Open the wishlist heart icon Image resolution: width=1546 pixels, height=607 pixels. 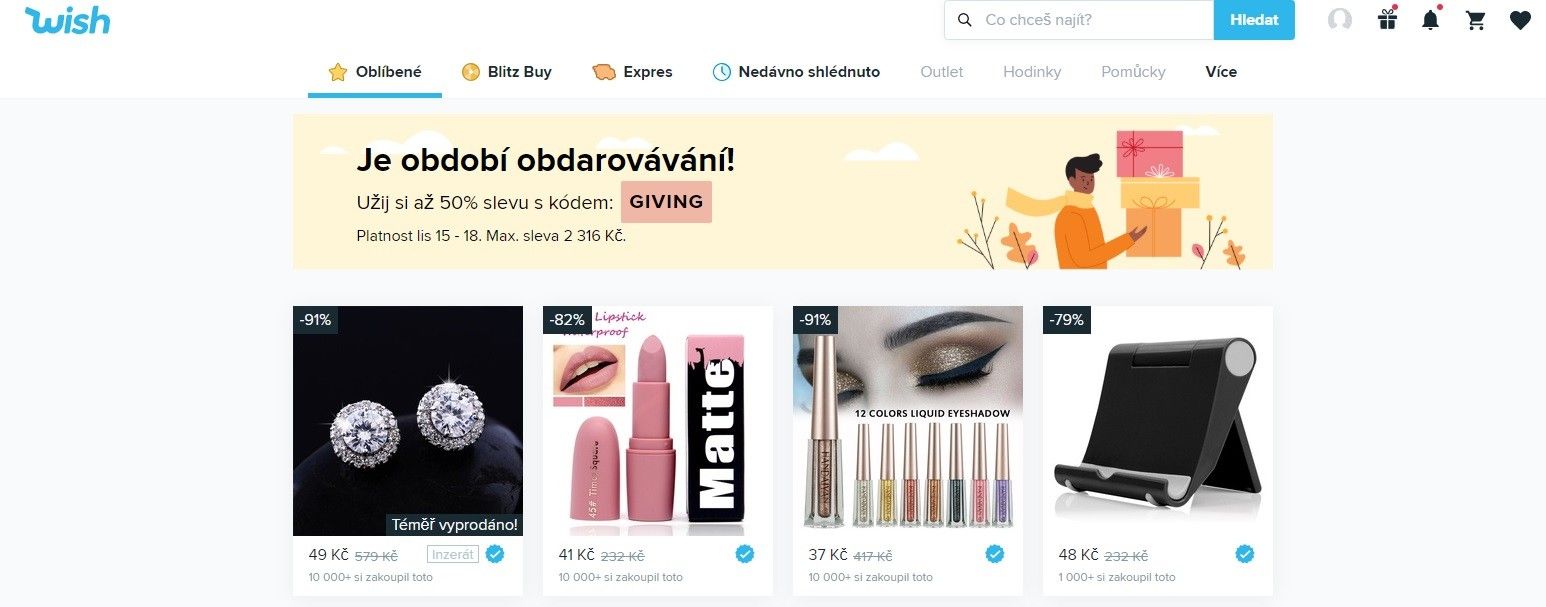coord(1520,20)
